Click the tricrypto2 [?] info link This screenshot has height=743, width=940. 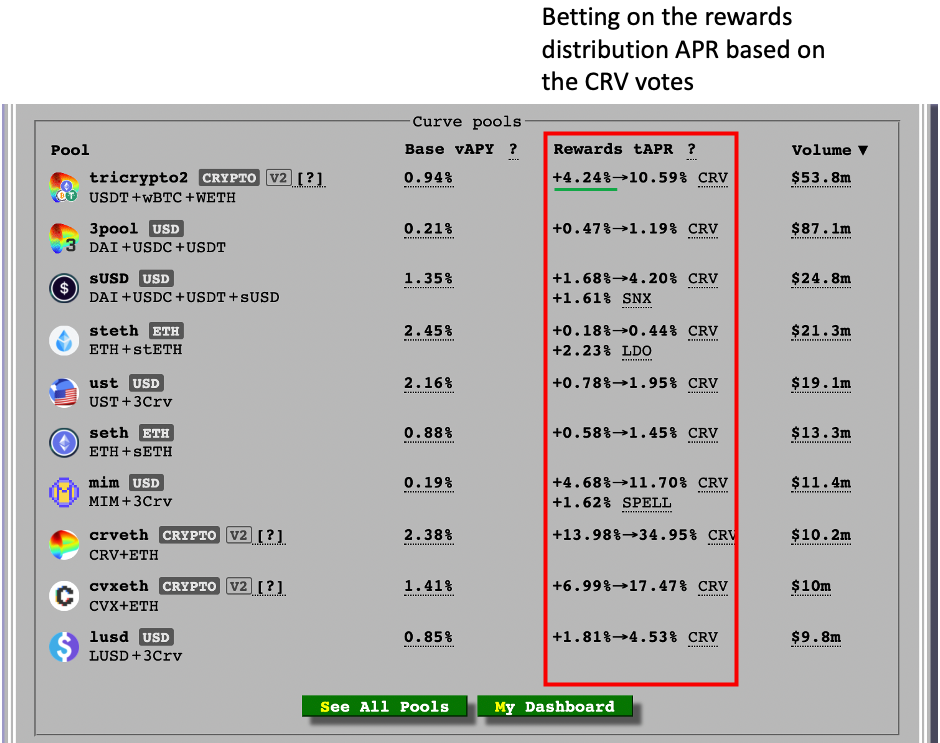310,178
